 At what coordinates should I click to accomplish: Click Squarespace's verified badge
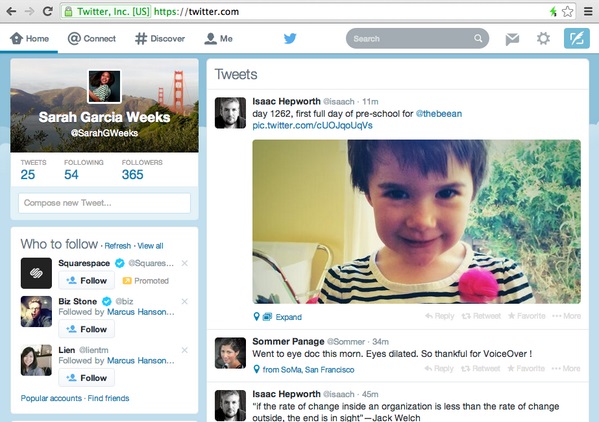[x=120, y=263]
